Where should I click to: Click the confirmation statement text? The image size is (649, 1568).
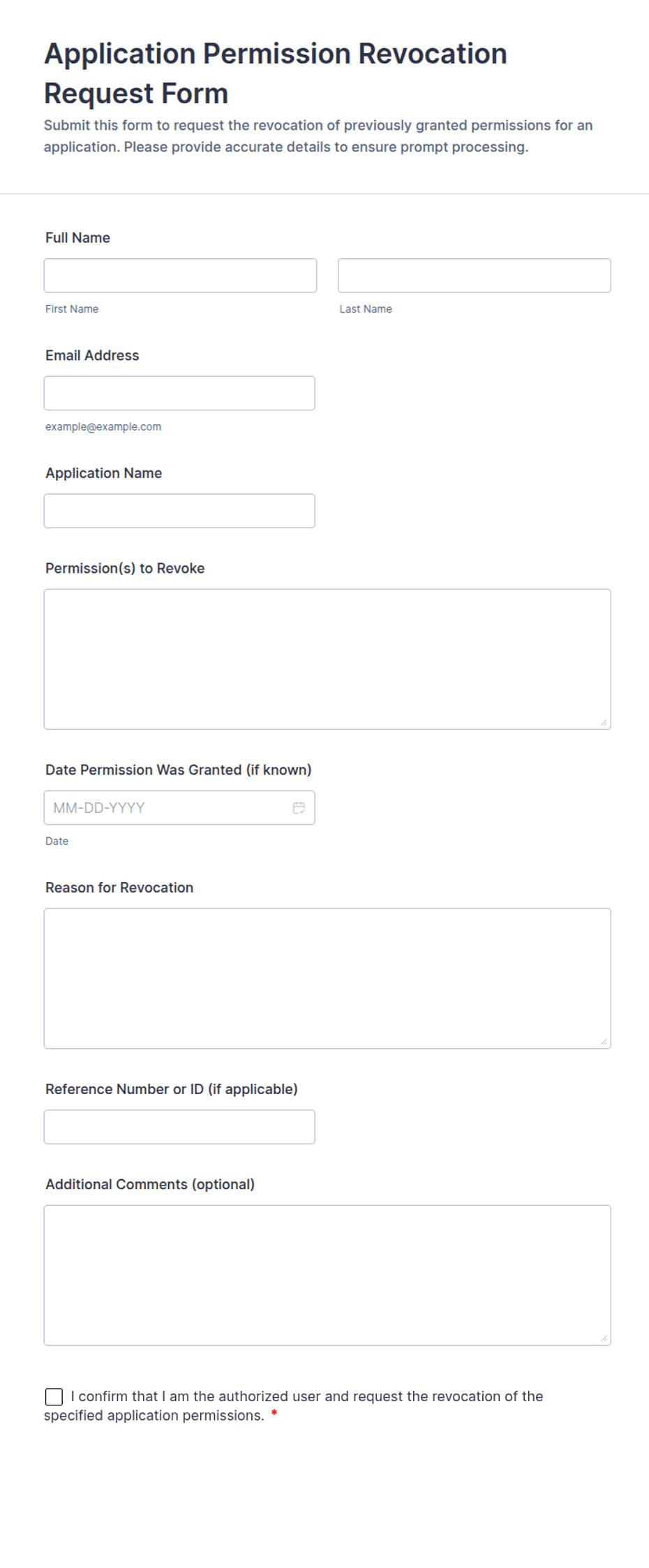[293, 1405]
